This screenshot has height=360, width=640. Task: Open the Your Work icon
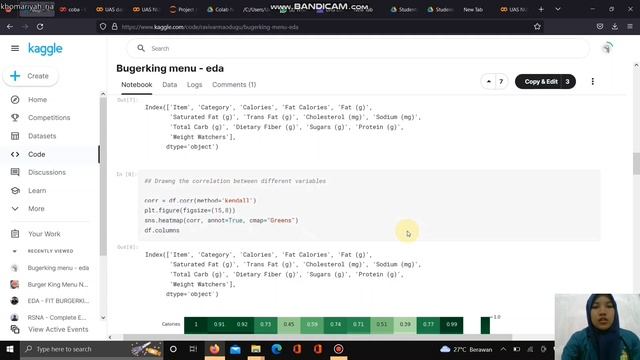pos(15,234)
